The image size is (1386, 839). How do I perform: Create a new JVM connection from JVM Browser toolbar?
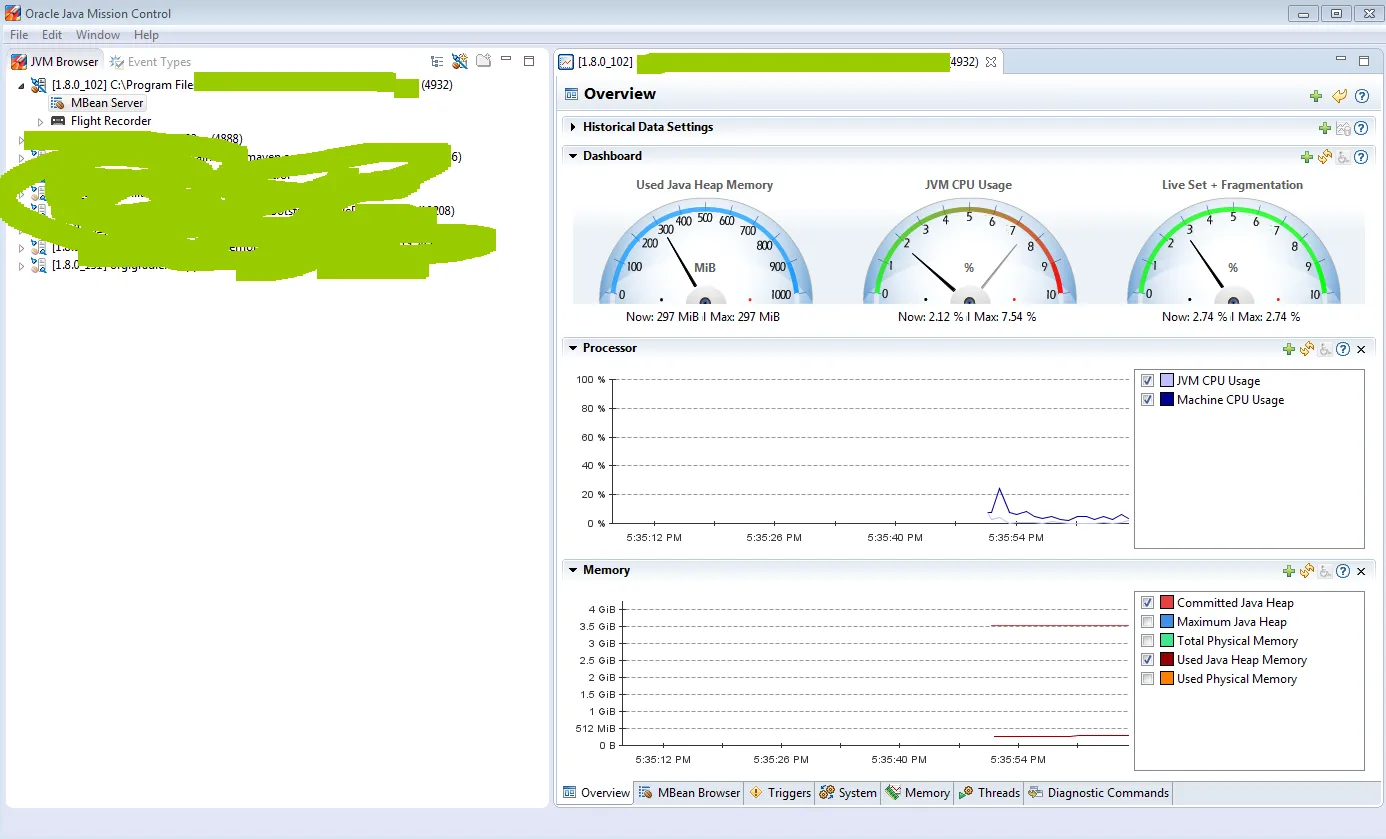point(460,62)
